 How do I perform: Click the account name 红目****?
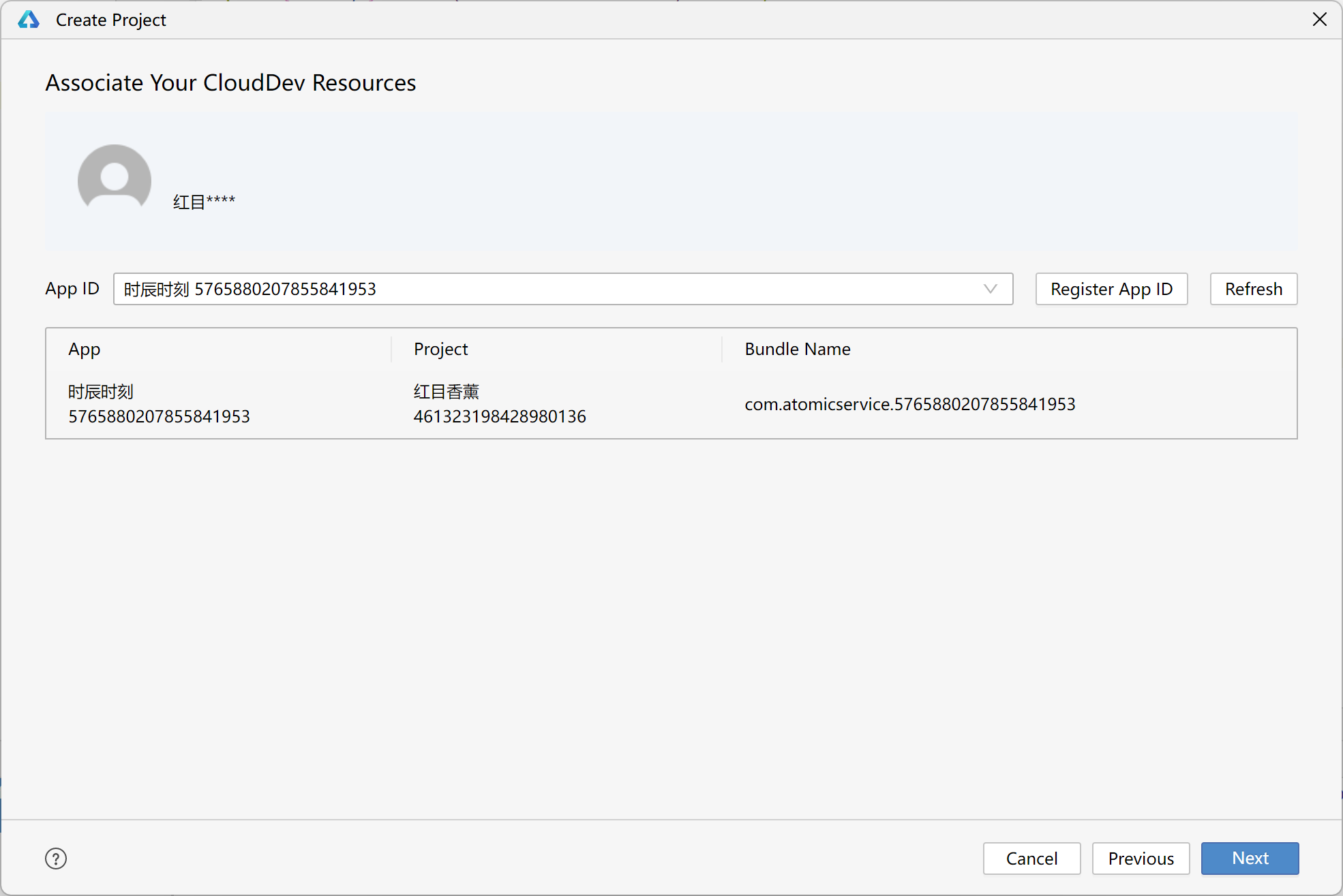tap(204, 202)
